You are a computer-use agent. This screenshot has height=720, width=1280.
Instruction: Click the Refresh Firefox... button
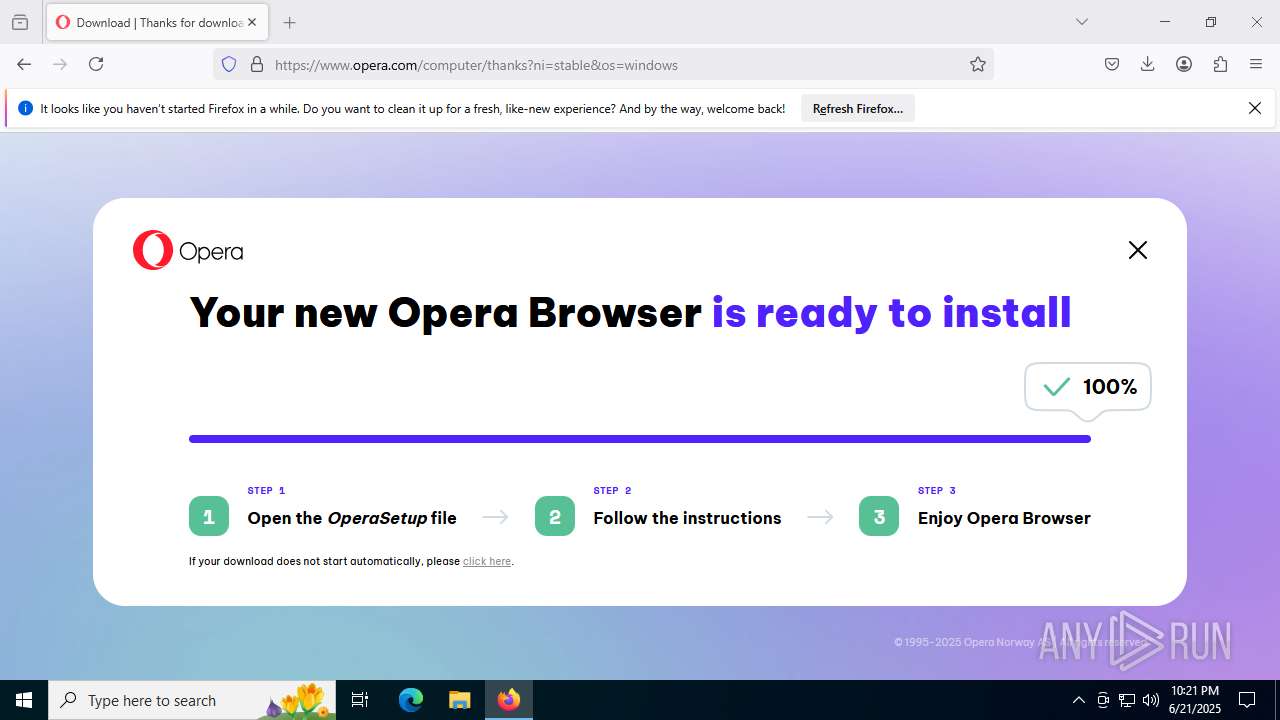coord(858,109)
